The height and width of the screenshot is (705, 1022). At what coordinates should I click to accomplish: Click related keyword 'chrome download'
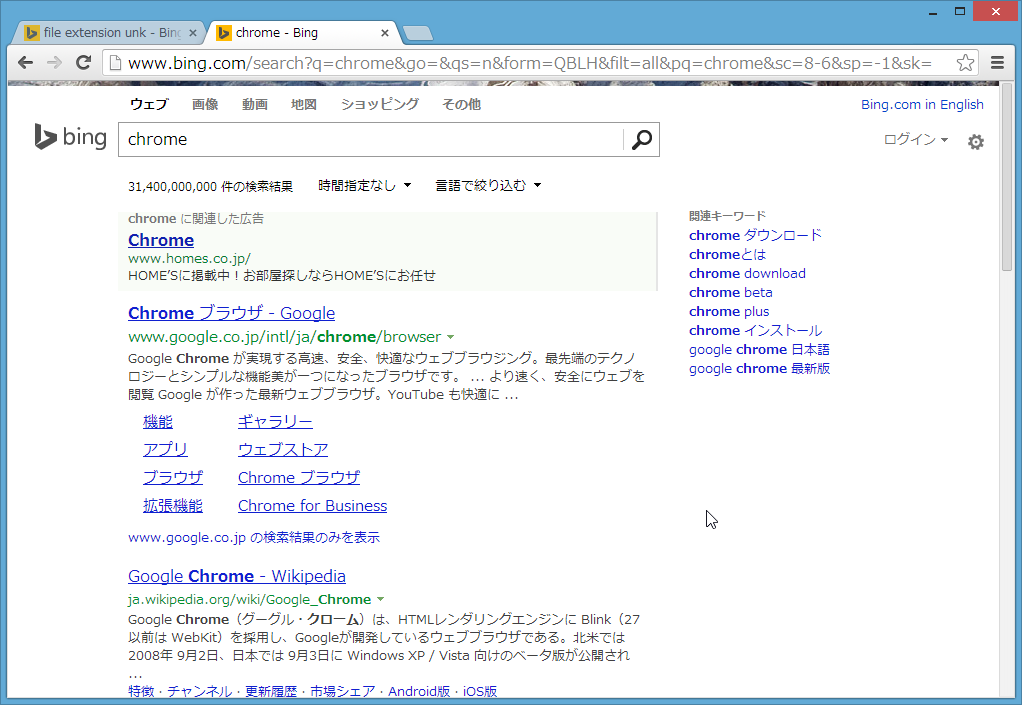coord(747,273)
